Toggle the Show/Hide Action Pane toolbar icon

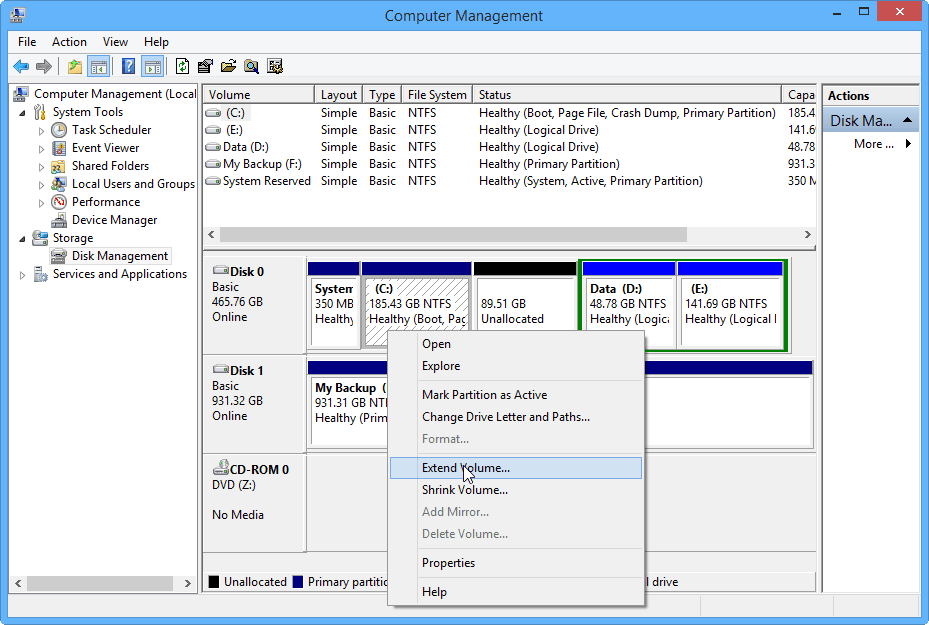pyautogui.click(x=152, y=66)
